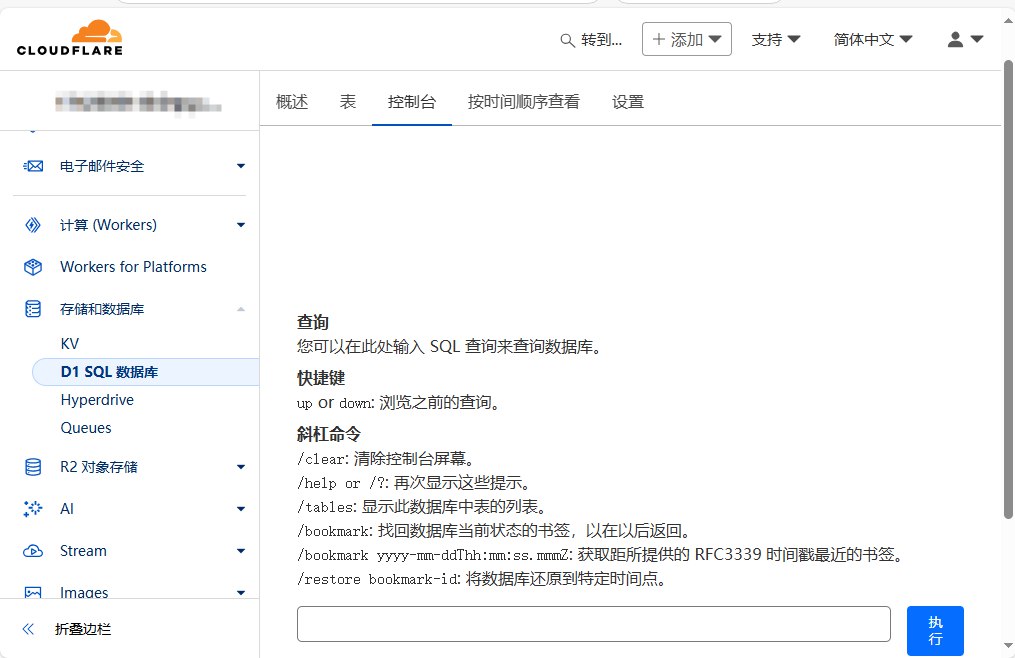Click the blurred account name
The width and height of the screenshot is (1015, 658).
click(x=138, y=103)
